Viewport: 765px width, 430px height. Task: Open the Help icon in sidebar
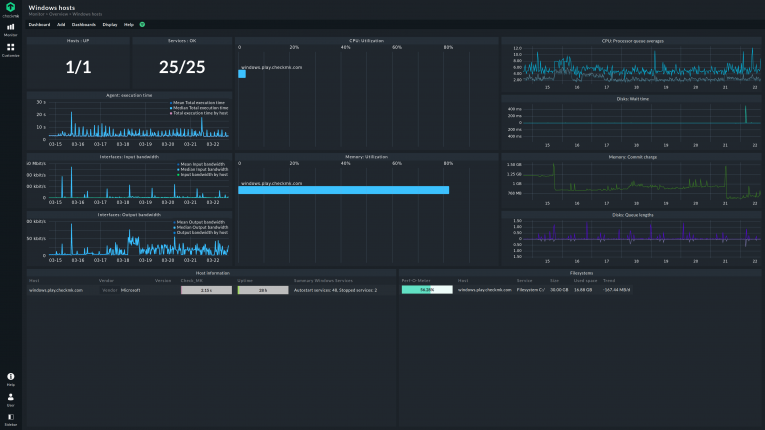coord(10,377)
